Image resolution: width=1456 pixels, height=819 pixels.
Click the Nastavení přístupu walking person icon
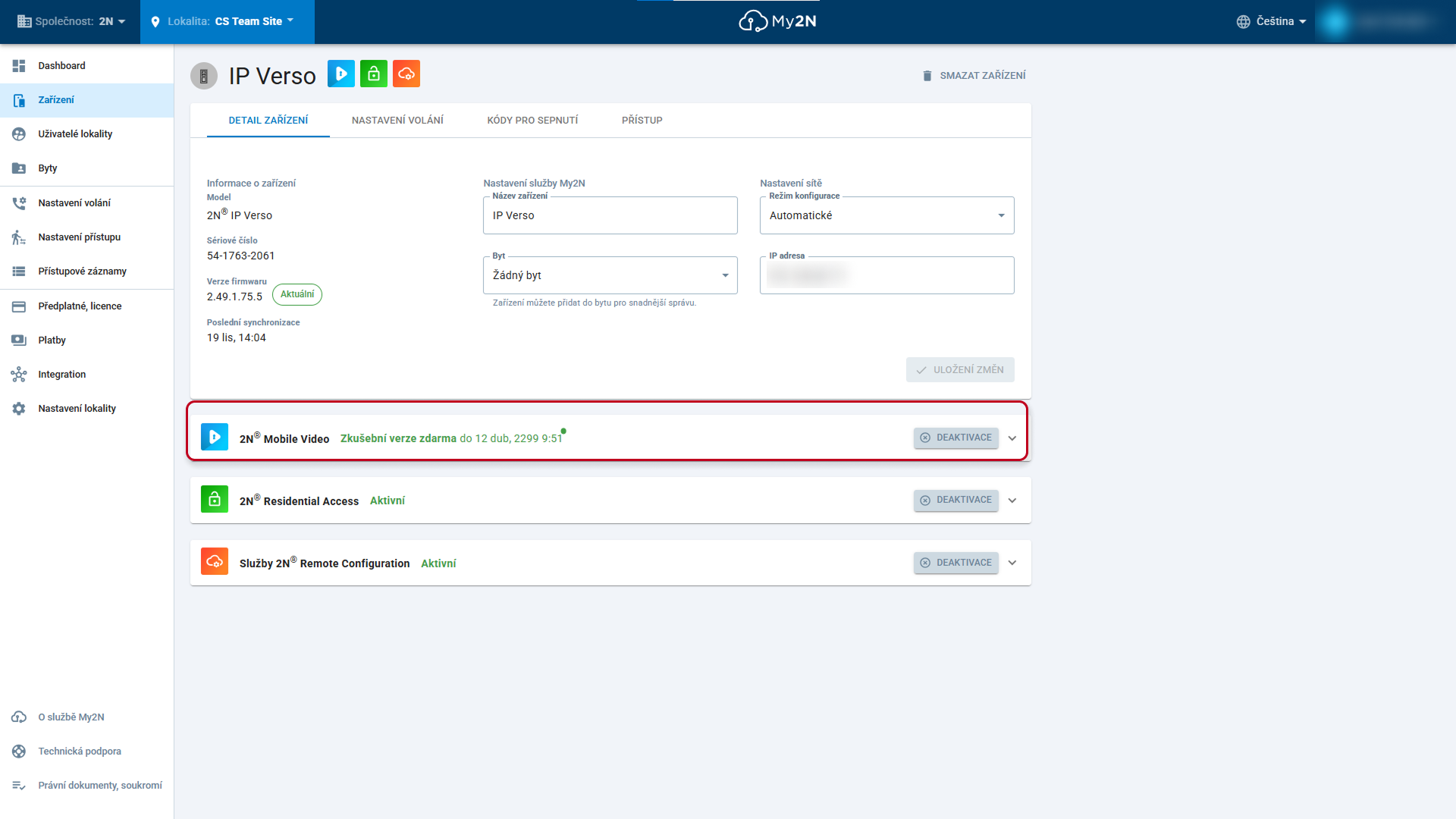[19, 237]
